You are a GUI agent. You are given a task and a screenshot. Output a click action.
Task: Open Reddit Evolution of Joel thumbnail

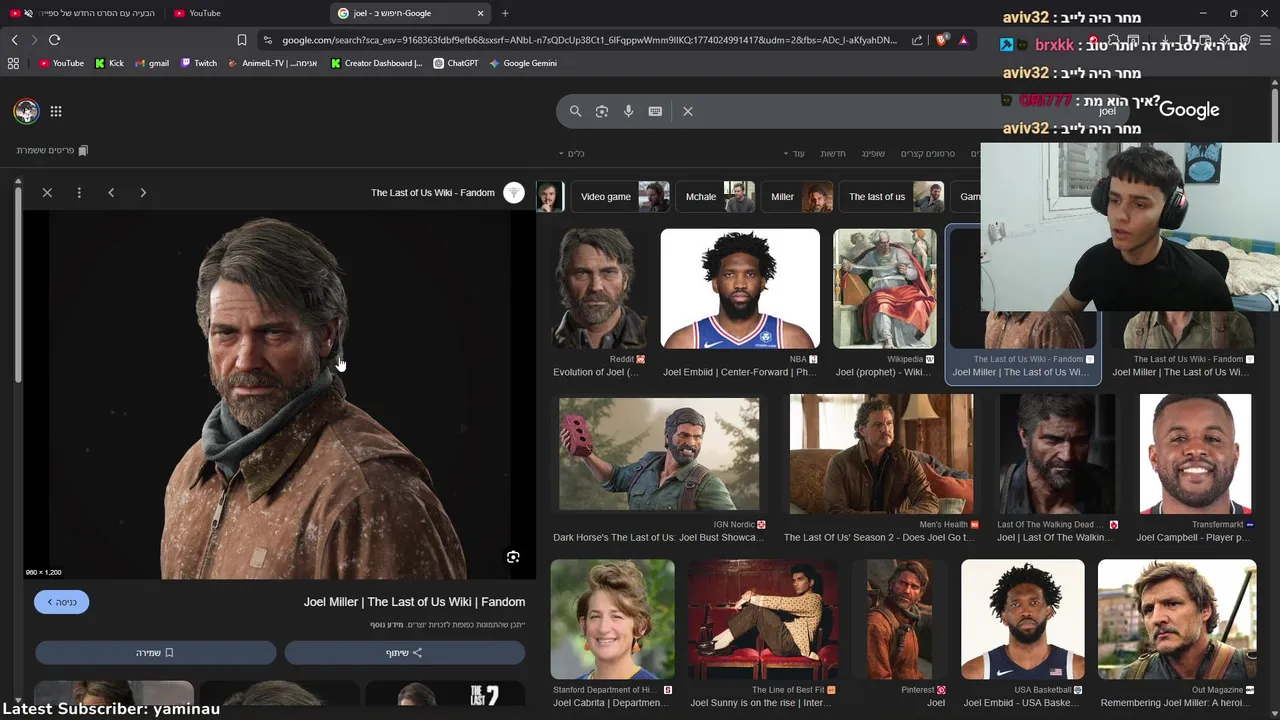pyautogui.click(x=598, y=289)
